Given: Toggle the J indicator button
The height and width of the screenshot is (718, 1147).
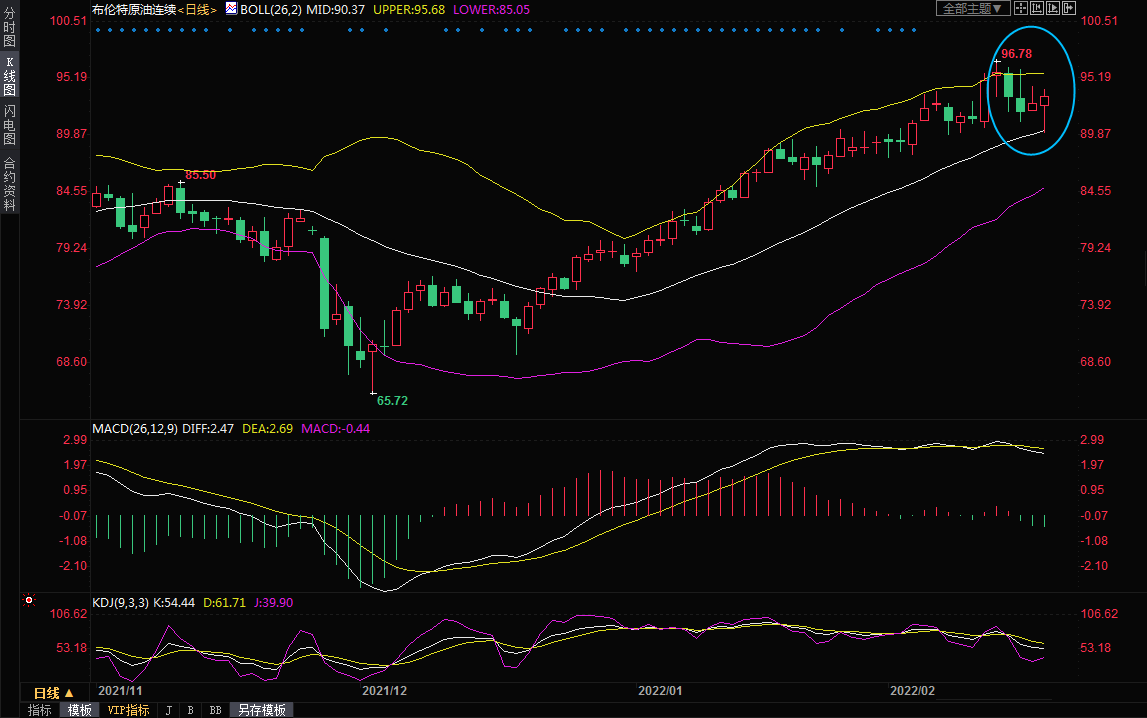Looking at the screenshot, I should pos(168,710).
